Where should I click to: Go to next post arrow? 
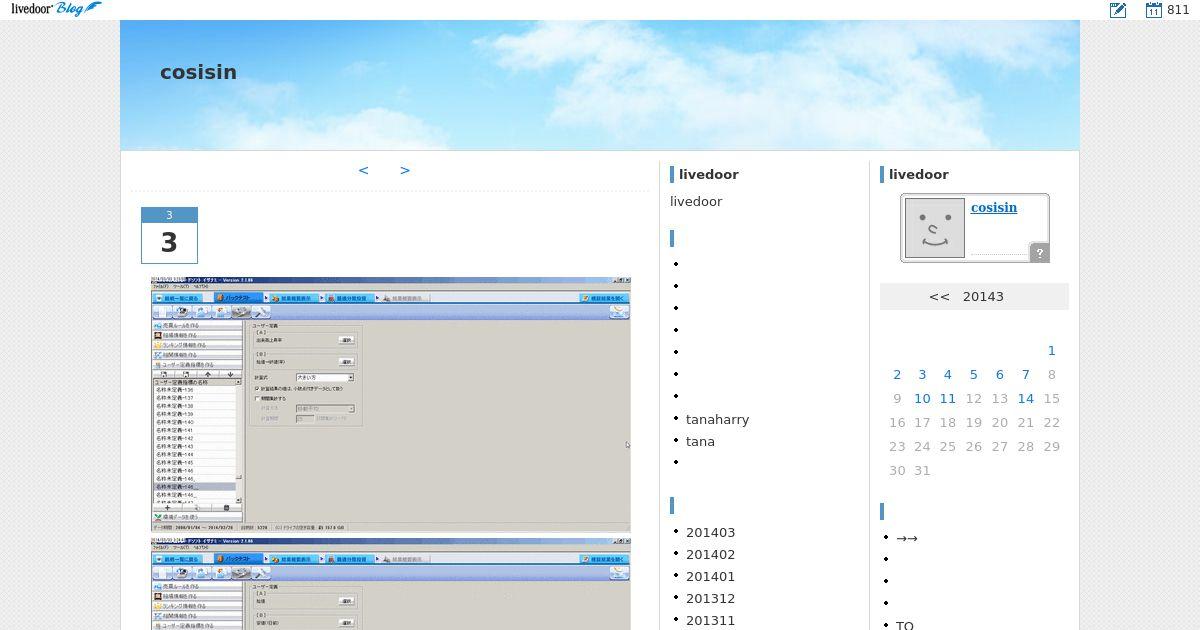pyautogui.click(x=404, y=170)
